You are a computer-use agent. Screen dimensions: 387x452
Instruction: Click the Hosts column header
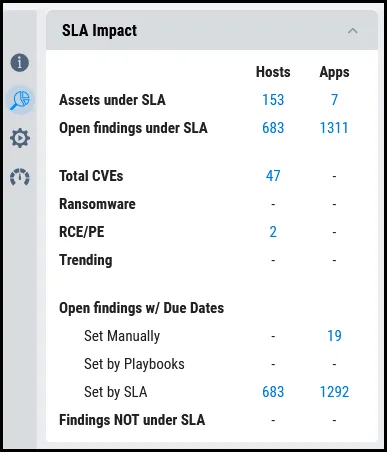[273, 72]
